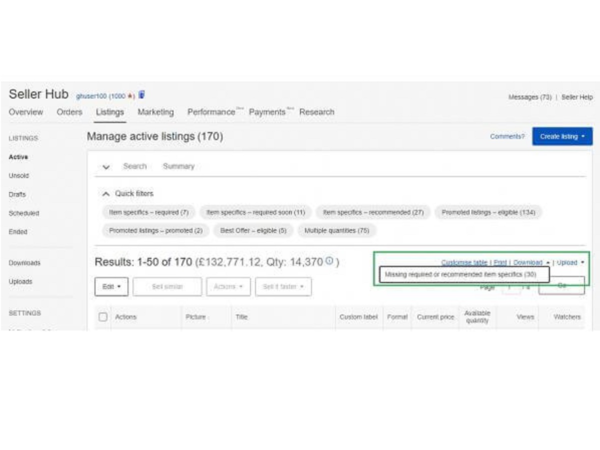Apply Multiple quantities (75) filter

(337, 231)
